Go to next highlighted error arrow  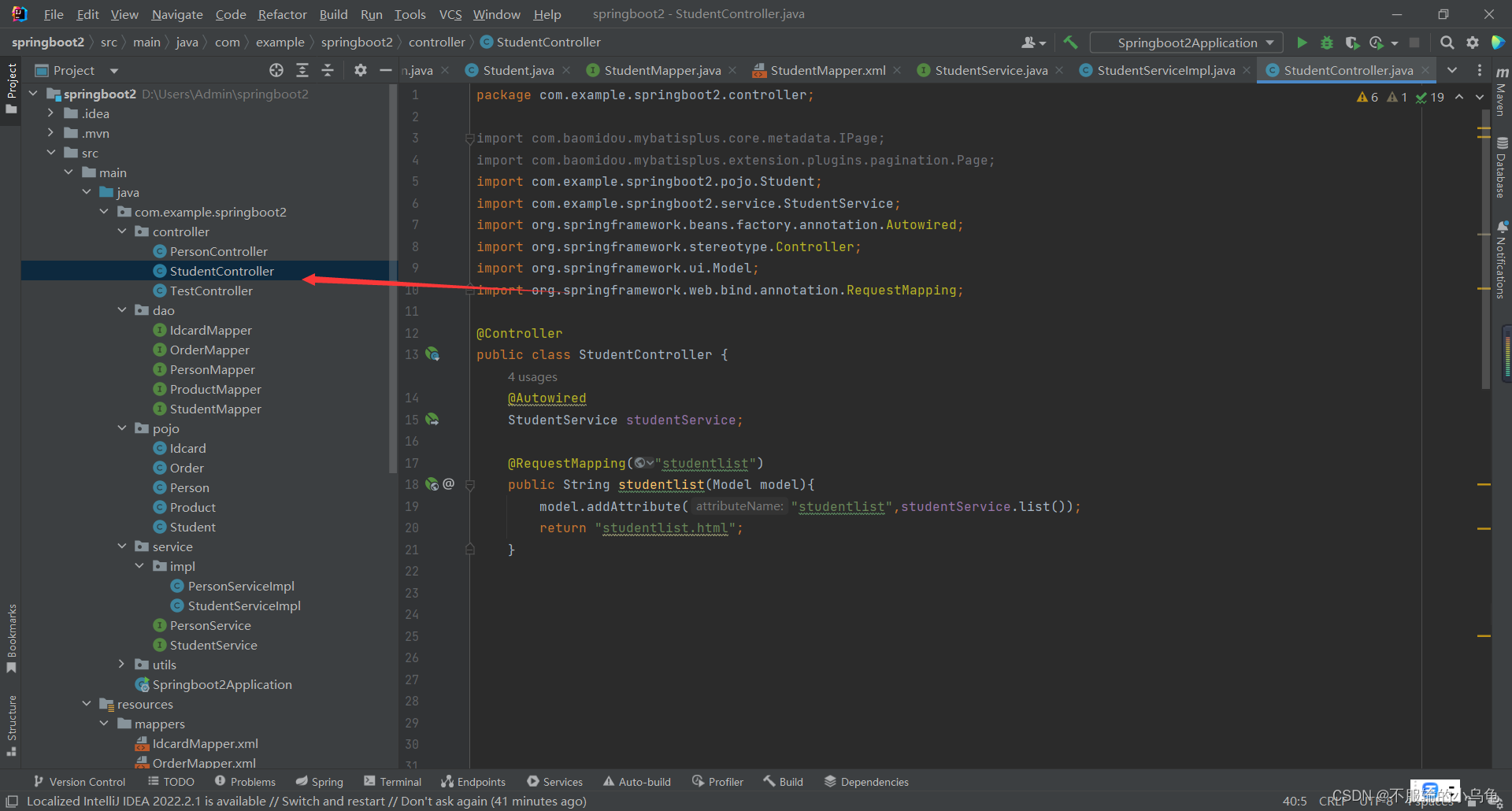(x=1480, y=97)
